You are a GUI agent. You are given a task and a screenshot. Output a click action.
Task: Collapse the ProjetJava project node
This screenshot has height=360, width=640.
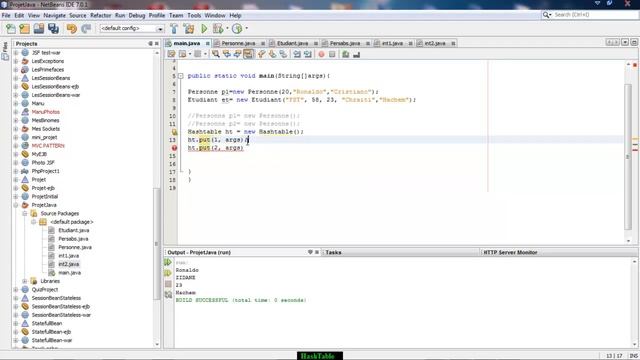pos(16,205)
